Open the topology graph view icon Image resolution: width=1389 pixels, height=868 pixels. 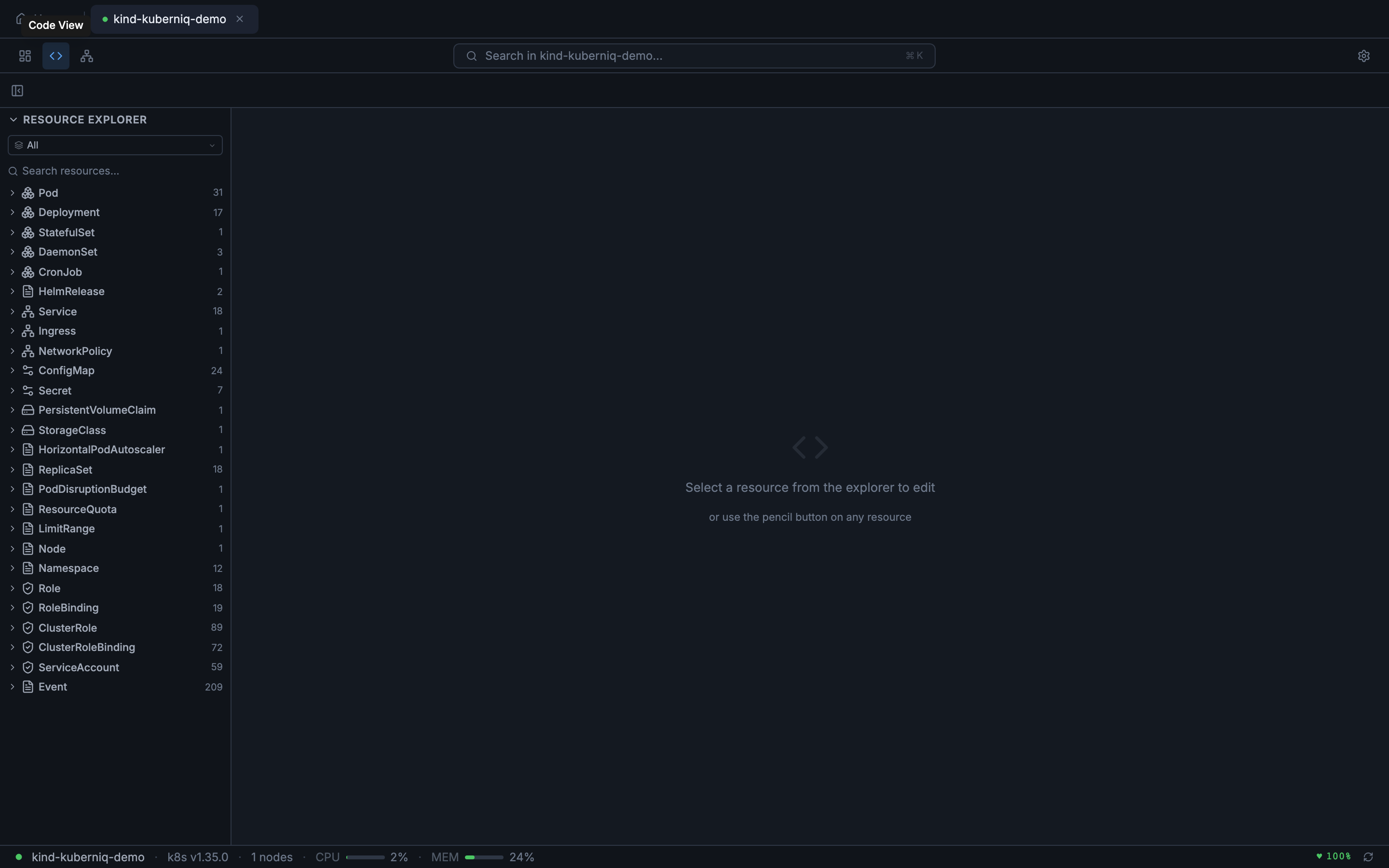coord(87,55)
